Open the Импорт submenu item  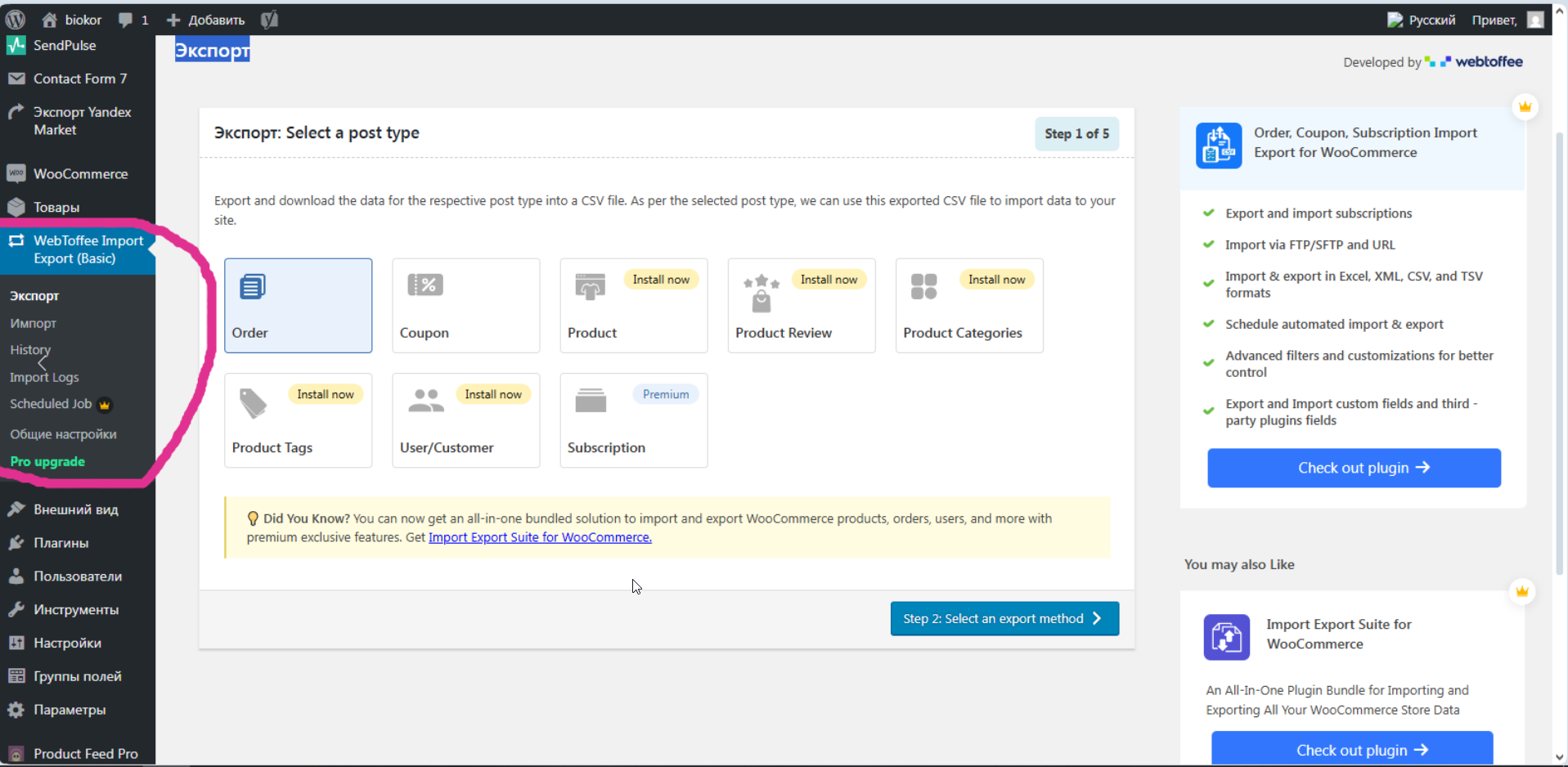tap(33, 323)
